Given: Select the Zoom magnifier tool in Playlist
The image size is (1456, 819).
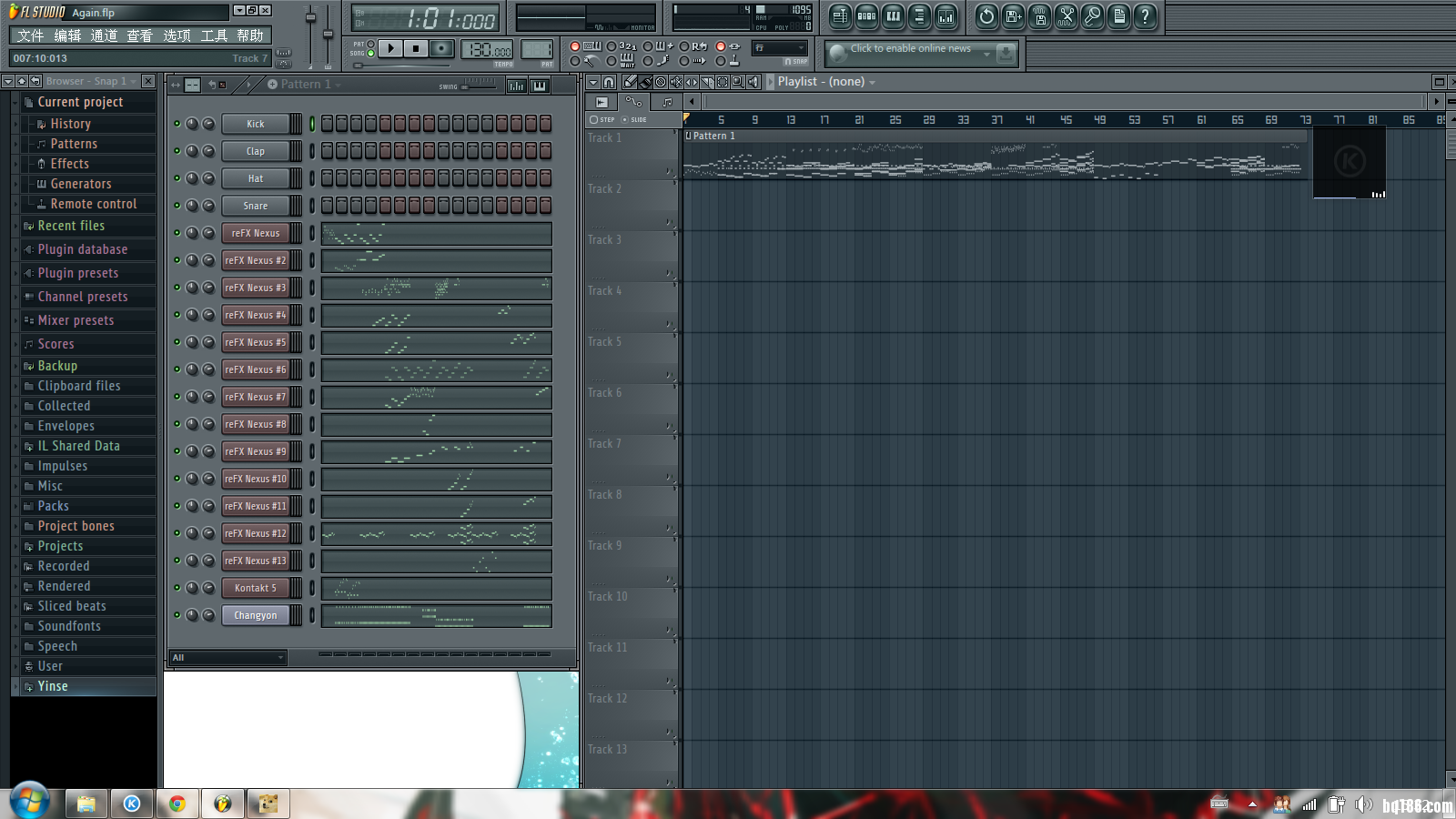Looking at the screenshot, I should click(x=738, y=82).
